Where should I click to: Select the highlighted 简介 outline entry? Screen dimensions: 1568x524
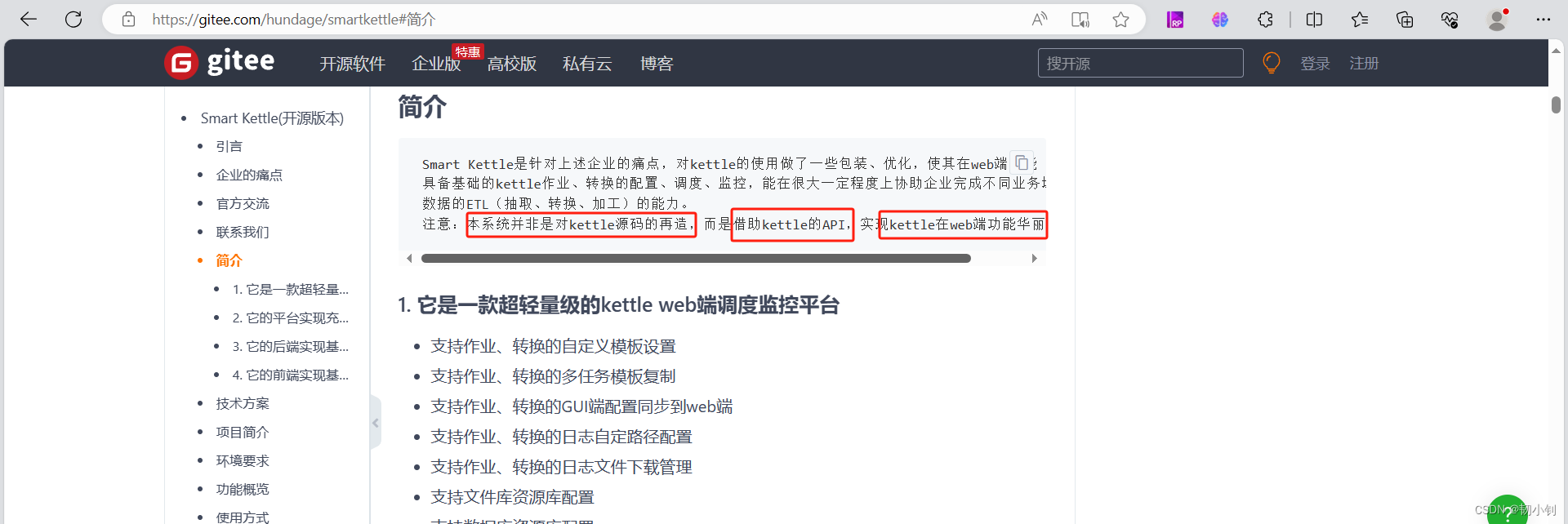(x=229, y=260)
